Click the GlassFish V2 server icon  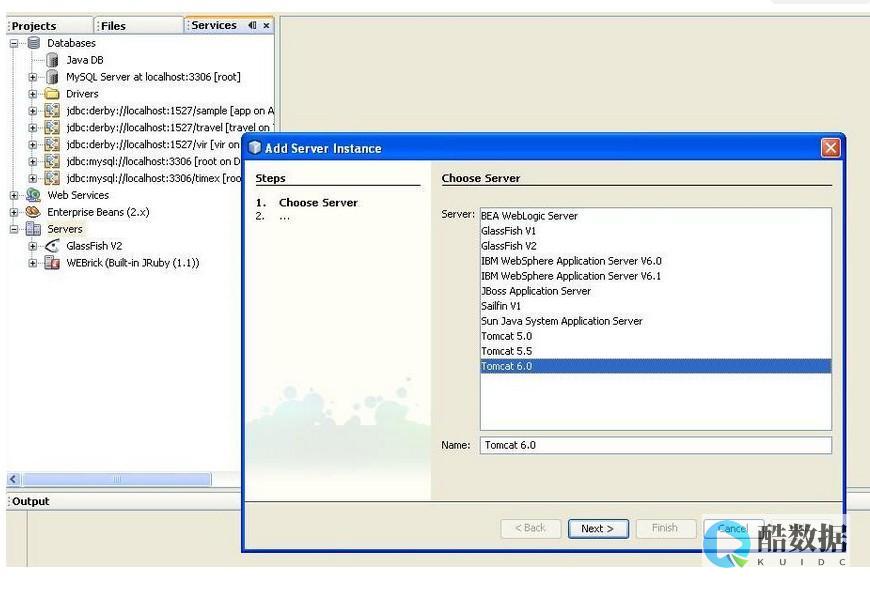tap(52, 246)
